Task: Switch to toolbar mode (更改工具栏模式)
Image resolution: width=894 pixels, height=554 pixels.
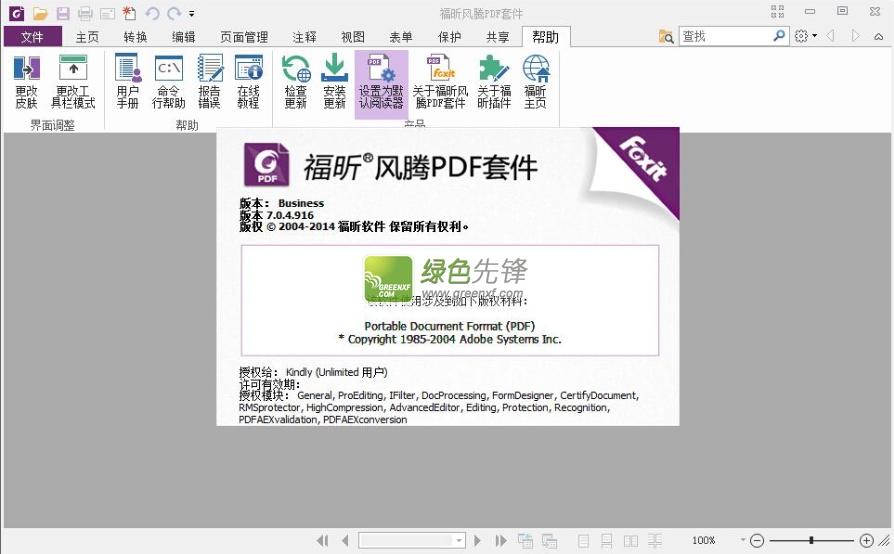Action: tap(73, 82)
